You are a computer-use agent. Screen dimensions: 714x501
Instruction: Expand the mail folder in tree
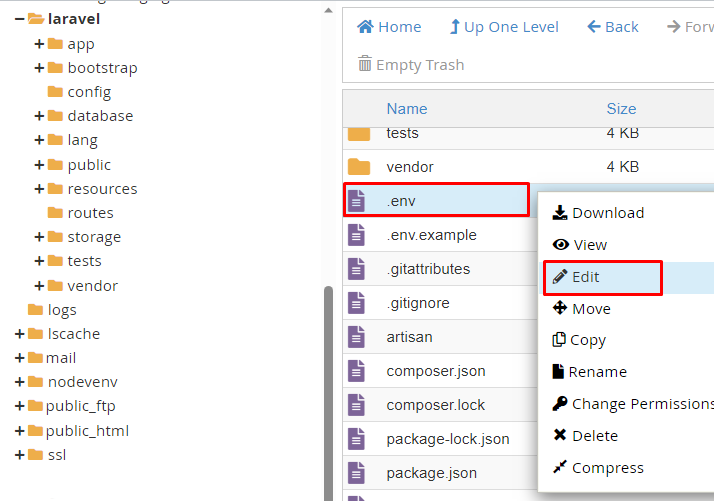click(x=19, y=358)
